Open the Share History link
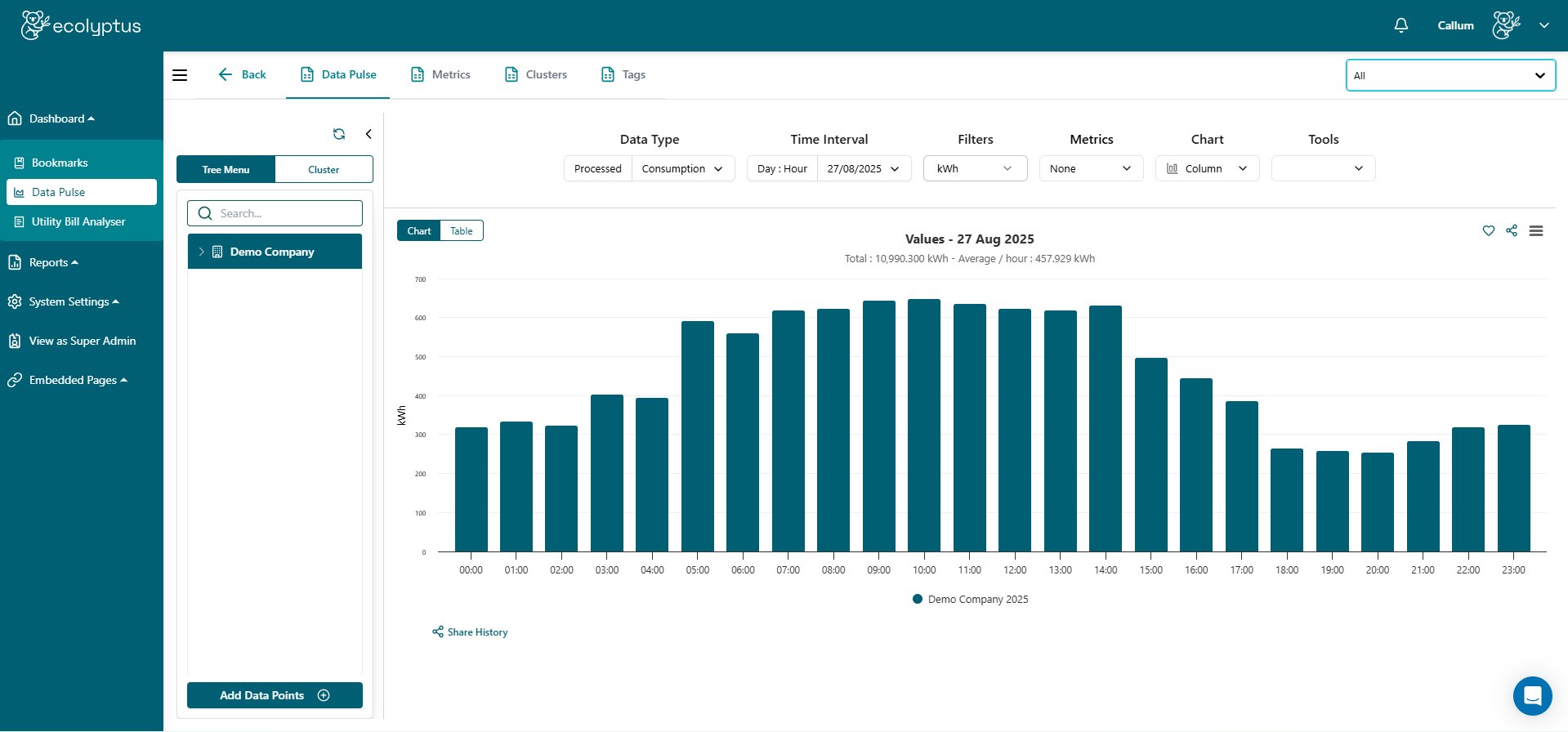 click(470, 632)
